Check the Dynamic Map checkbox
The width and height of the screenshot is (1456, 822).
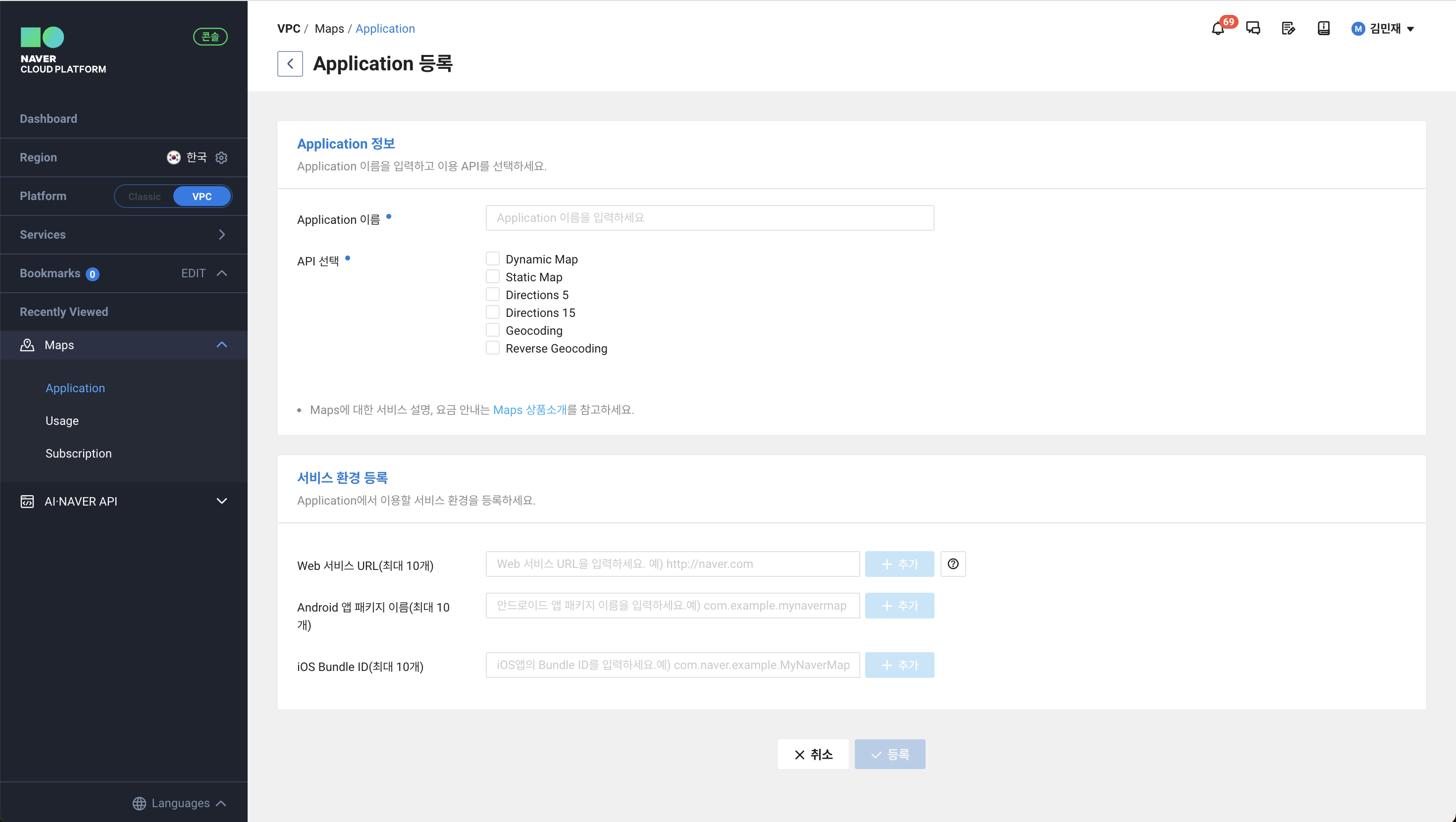click(492, 259)
